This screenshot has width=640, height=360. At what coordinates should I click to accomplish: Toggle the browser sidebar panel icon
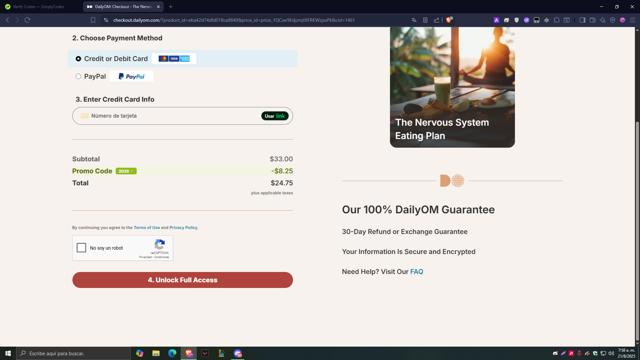(x=582, y=20)
